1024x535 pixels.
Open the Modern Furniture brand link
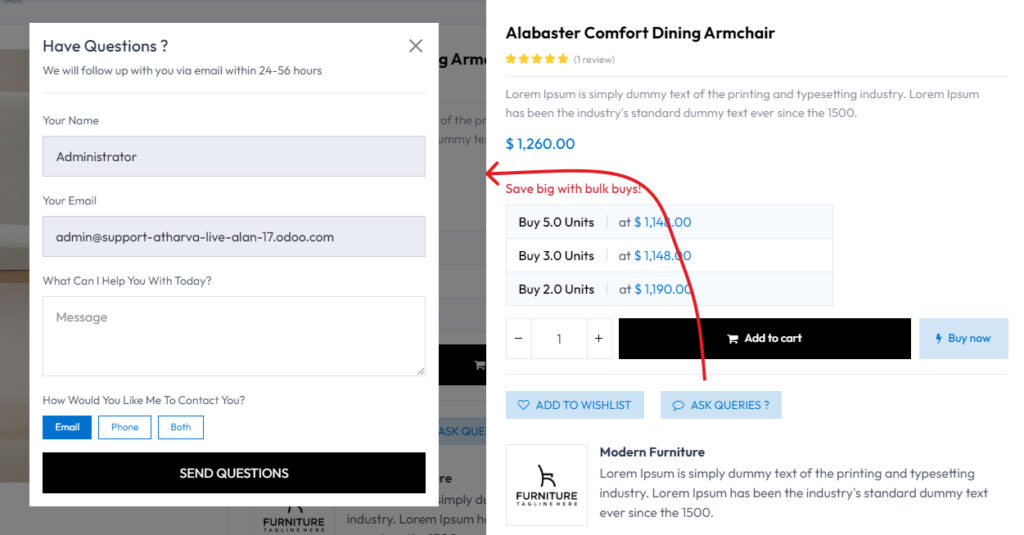pyautogui.click(x=652, y=452)
